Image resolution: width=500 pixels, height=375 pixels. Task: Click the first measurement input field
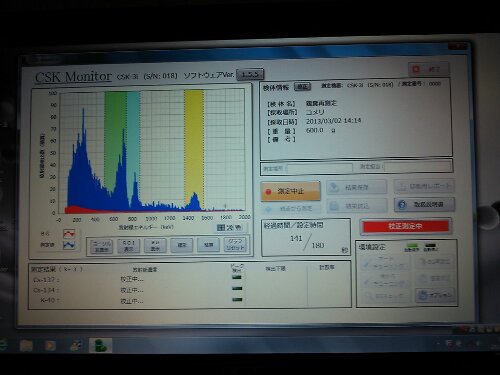click(x=319, y=168)
